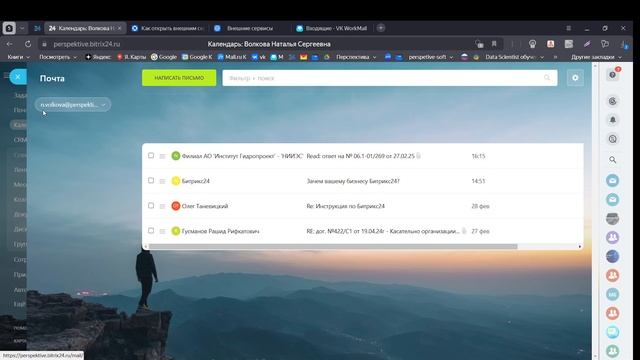
Task: Click the right arrow of the mail list scrollbar
Action: point(580,247)
